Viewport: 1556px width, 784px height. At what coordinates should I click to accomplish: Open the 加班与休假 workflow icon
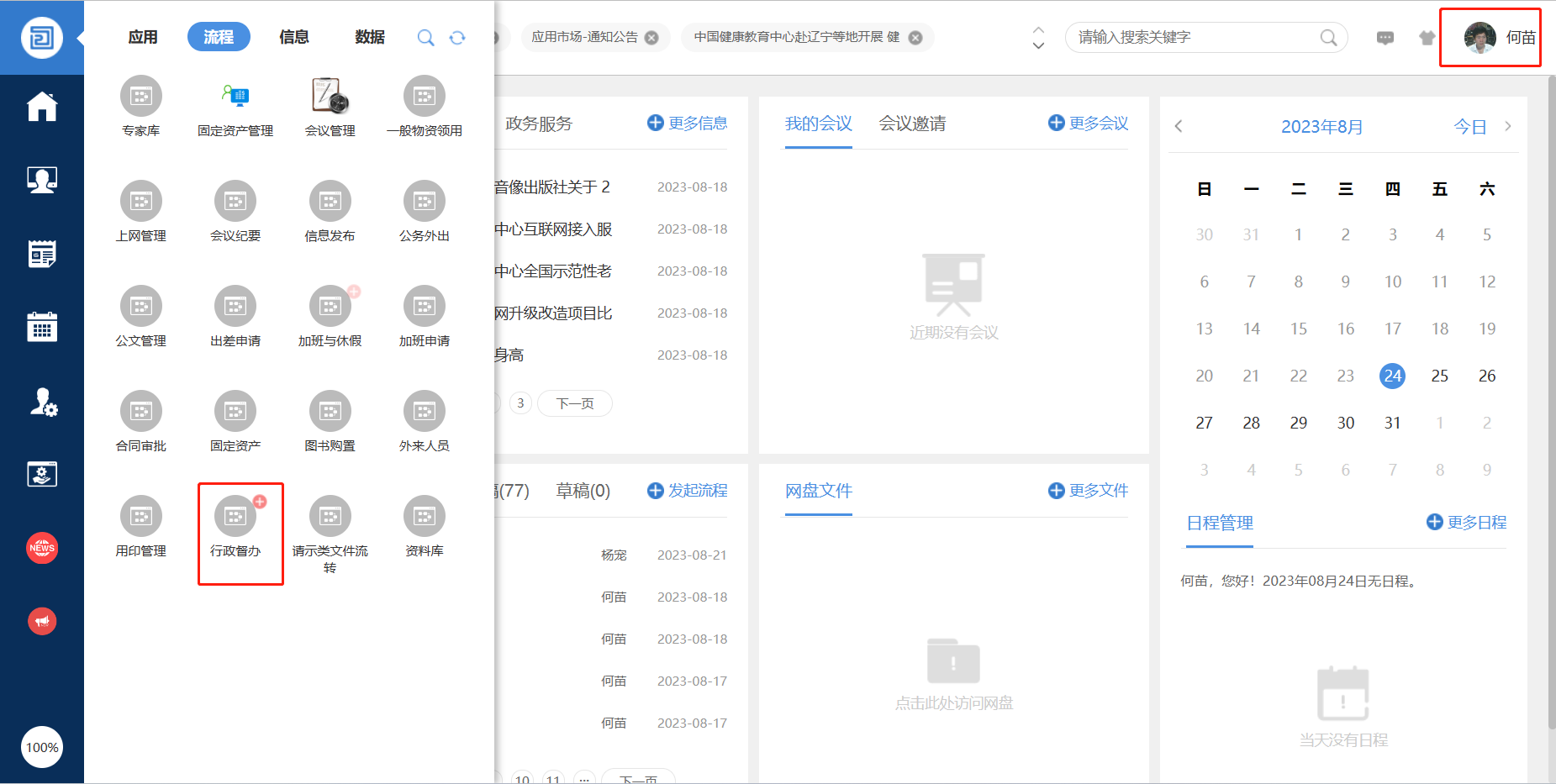(330, 307)
